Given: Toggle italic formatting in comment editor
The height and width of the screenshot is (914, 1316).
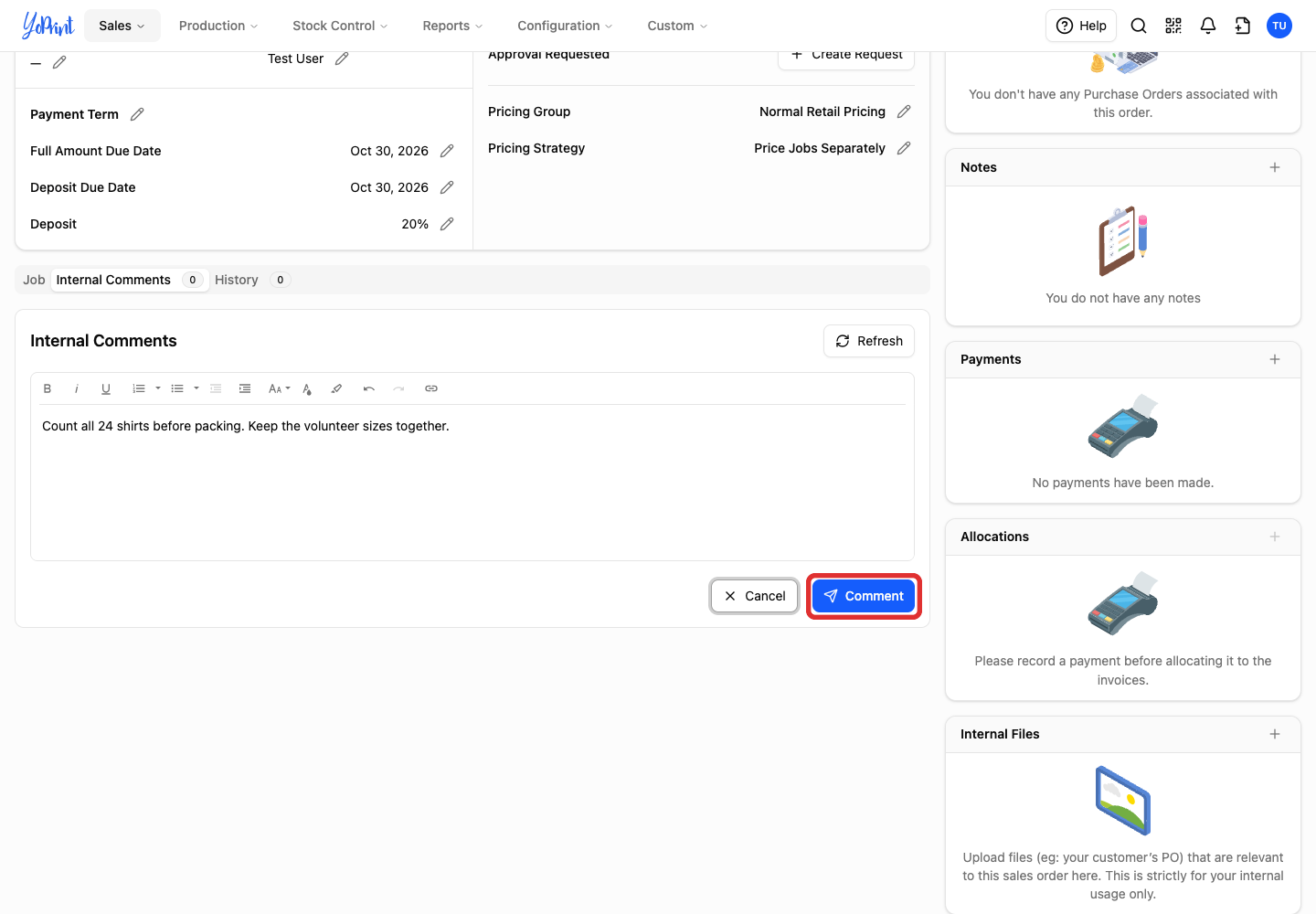Looking at the screenshot, I should point(77,388).
